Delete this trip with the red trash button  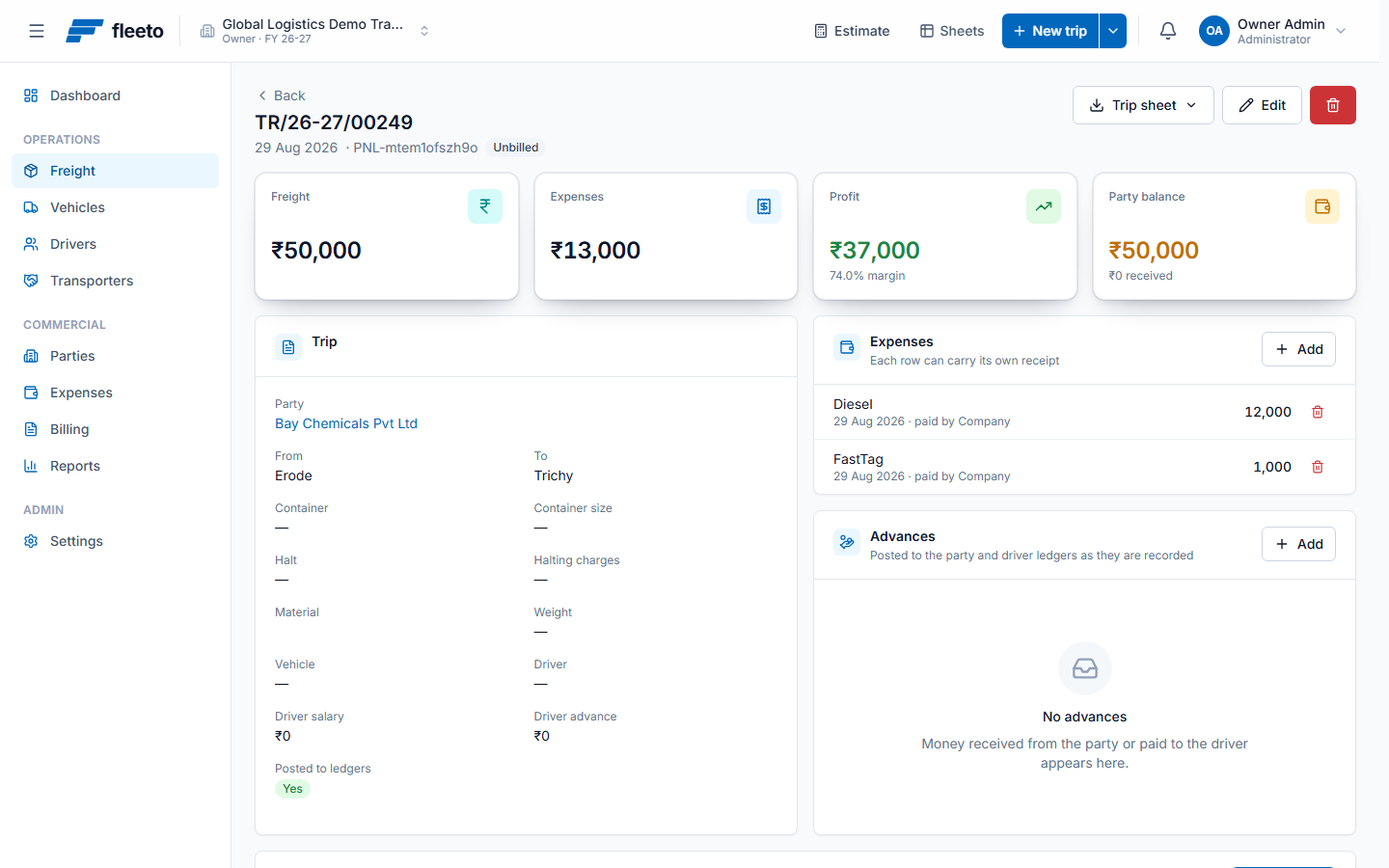(1333, 105)
